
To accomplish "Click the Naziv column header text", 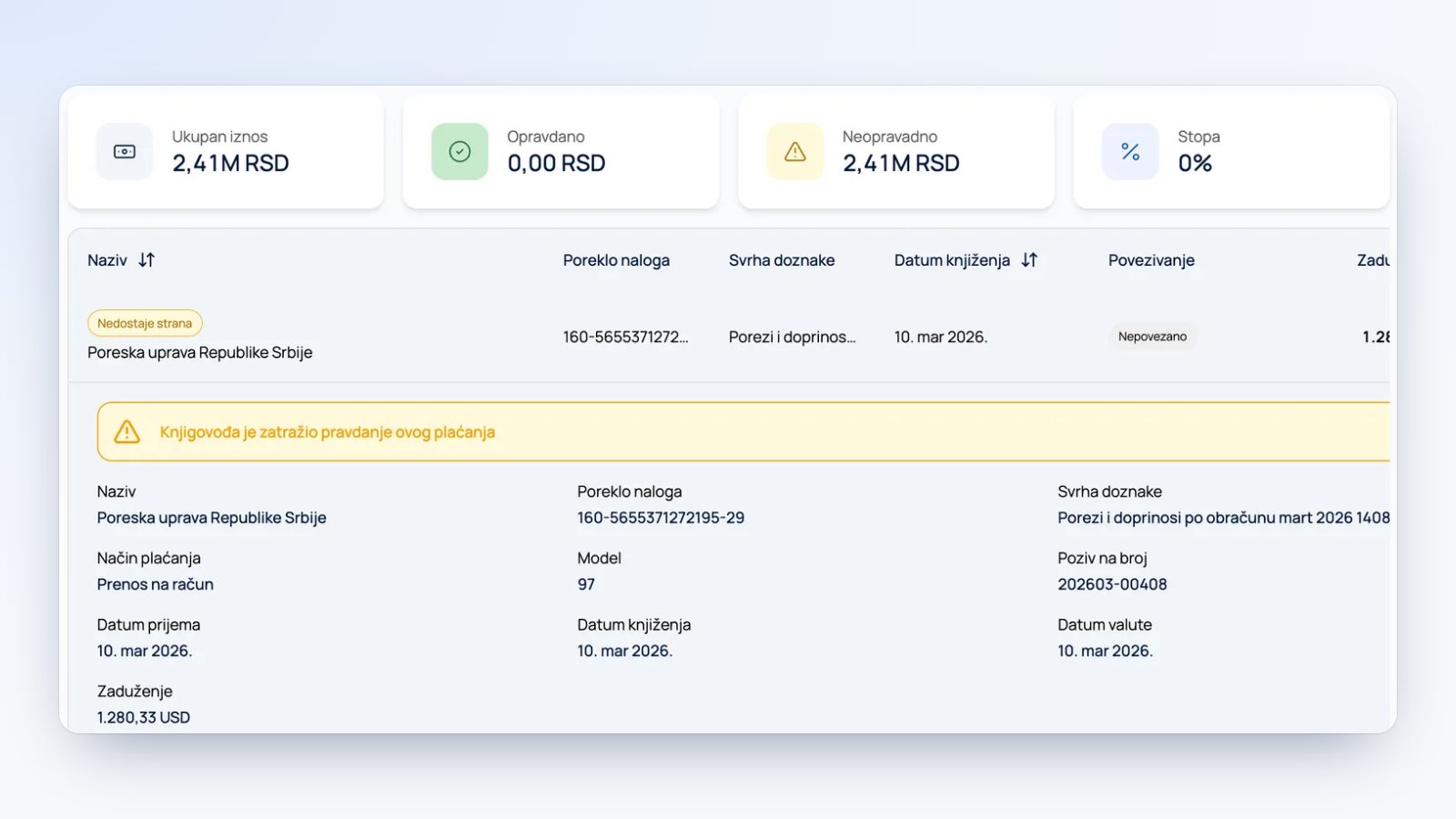I will [x=107, y=260].
